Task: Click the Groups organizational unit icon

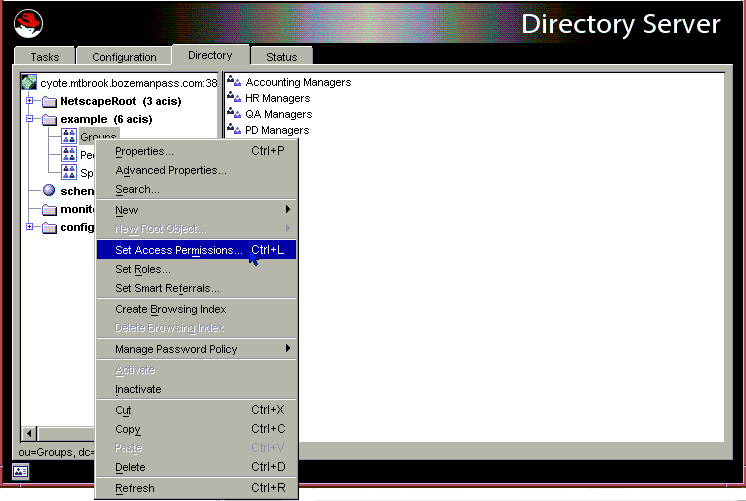Action: (x=69, y=137)
